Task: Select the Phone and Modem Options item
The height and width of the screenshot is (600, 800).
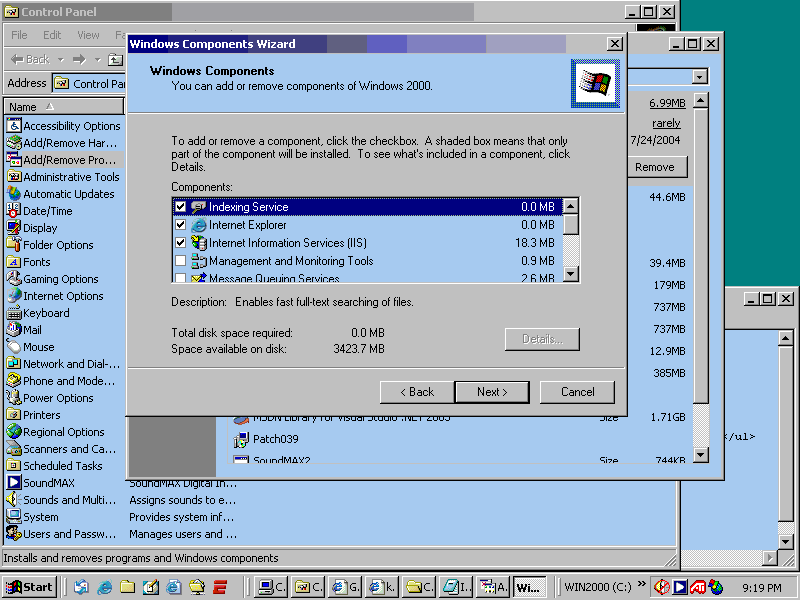Action: (61, 381)
